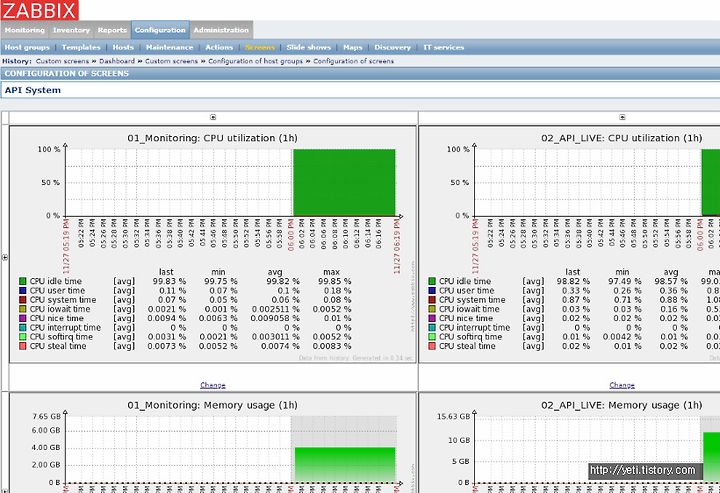The height and width of the screenshot is (493, 720).
Task: Click the 15.63 GB memory axis label
Action: (454, 416)
